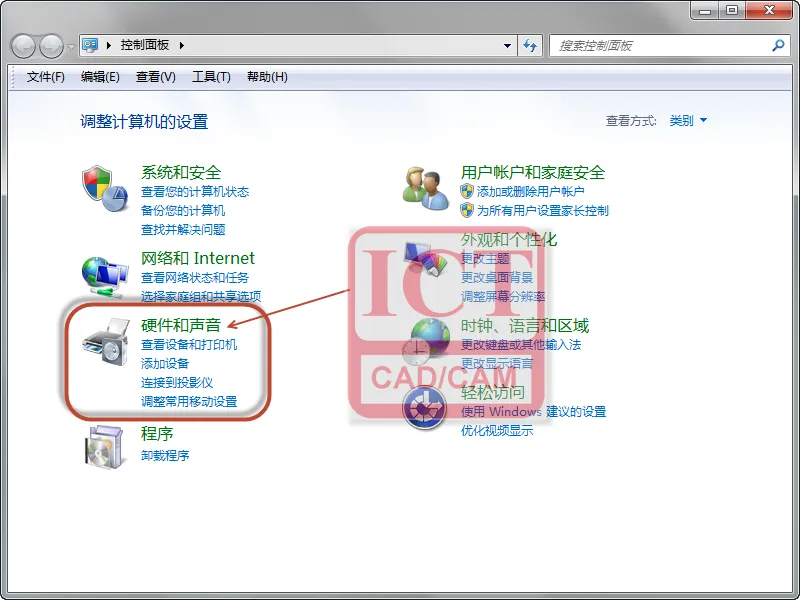Open the 编辑(E) menu
The image size is (800, 600).
point(100,77)
